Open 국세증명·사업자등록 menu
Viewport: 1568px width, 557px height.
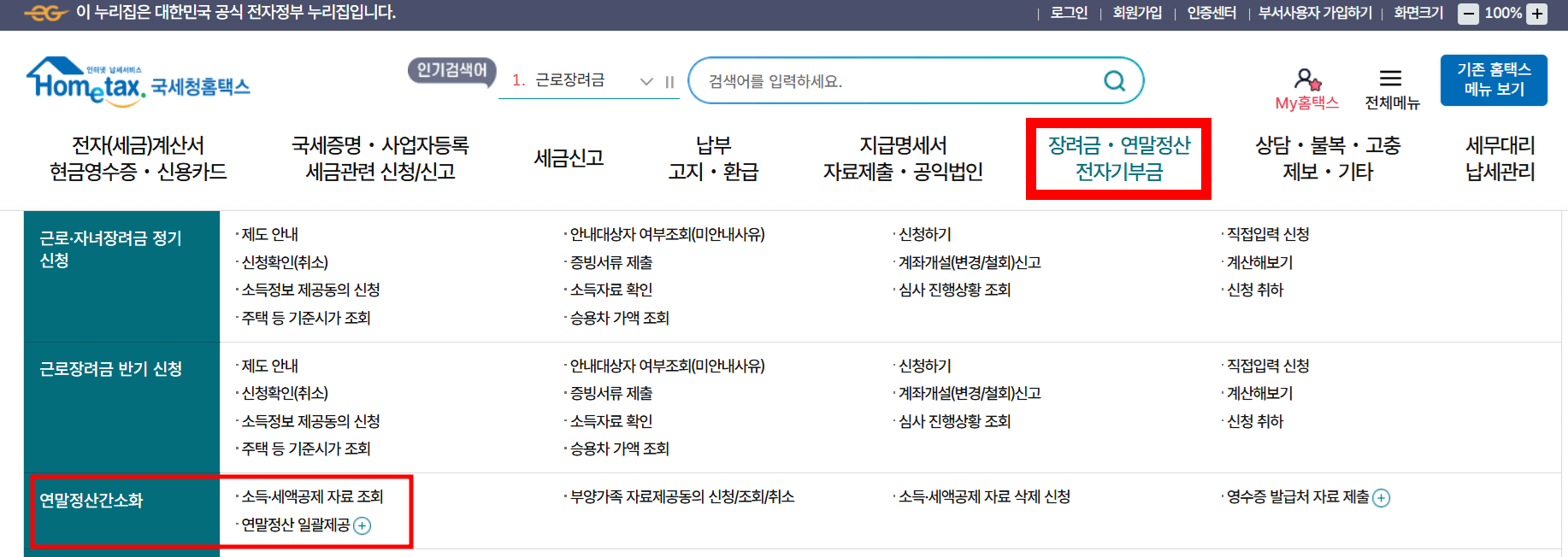click(380, 158)
